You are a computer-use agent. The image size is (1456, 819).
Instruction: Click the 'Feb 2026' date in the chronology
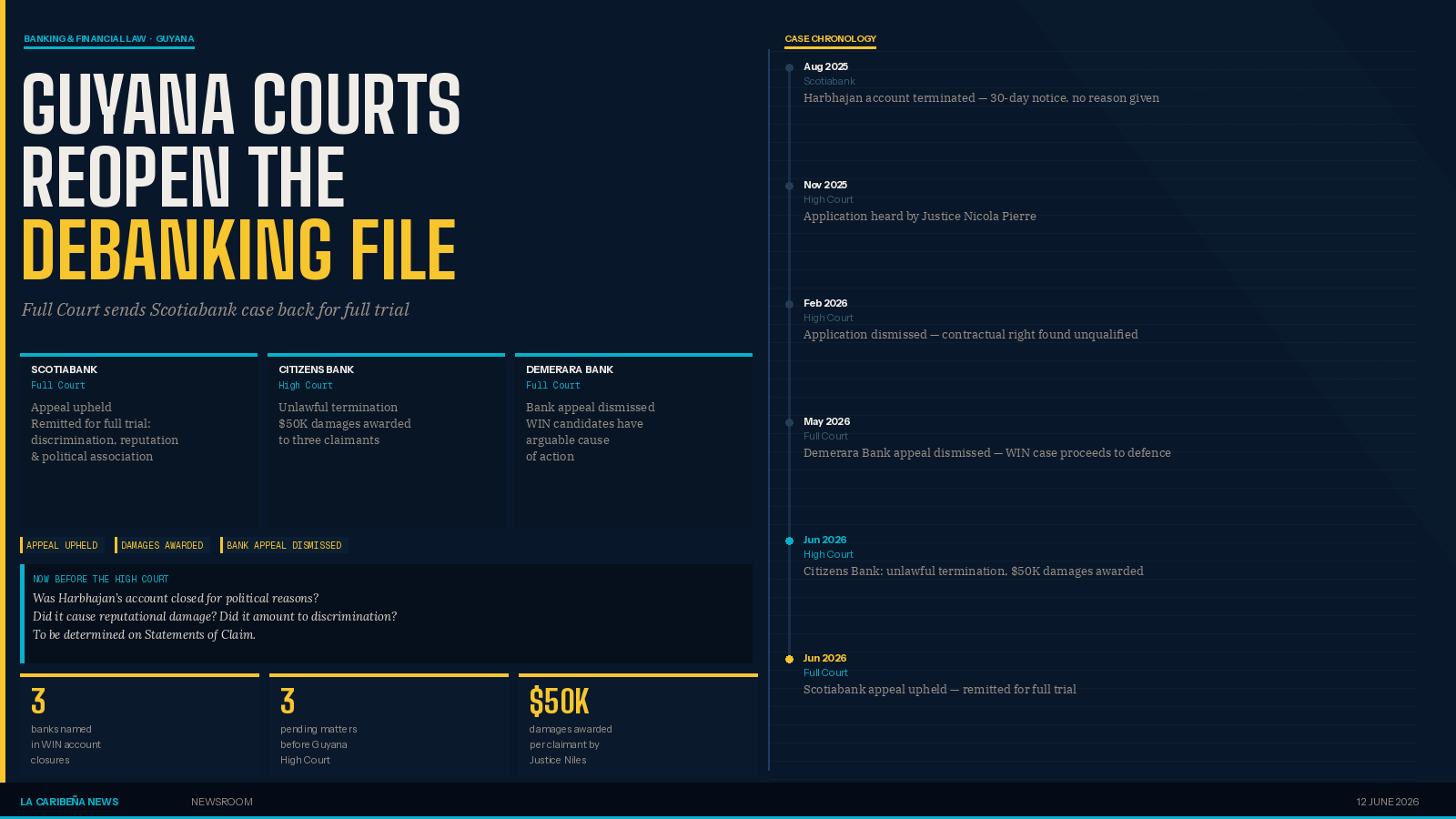pos(825,304)
